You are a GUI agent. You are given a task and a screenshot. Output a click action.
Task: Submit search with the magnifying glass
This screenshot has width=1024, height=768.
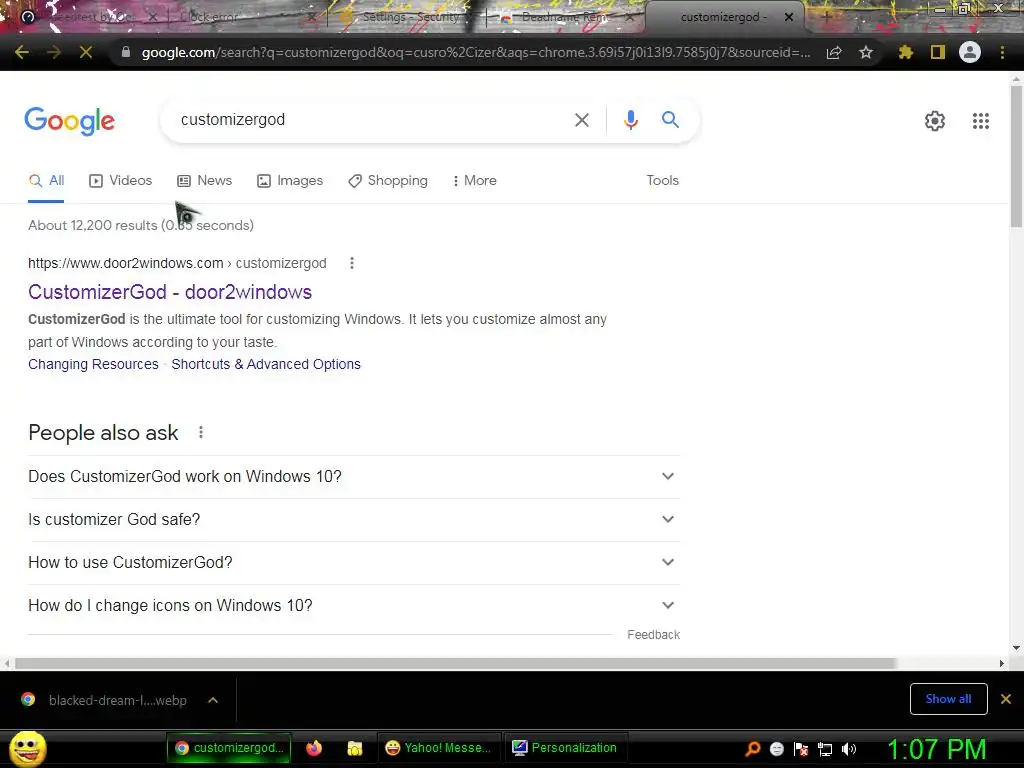click(x=670, y=120)
